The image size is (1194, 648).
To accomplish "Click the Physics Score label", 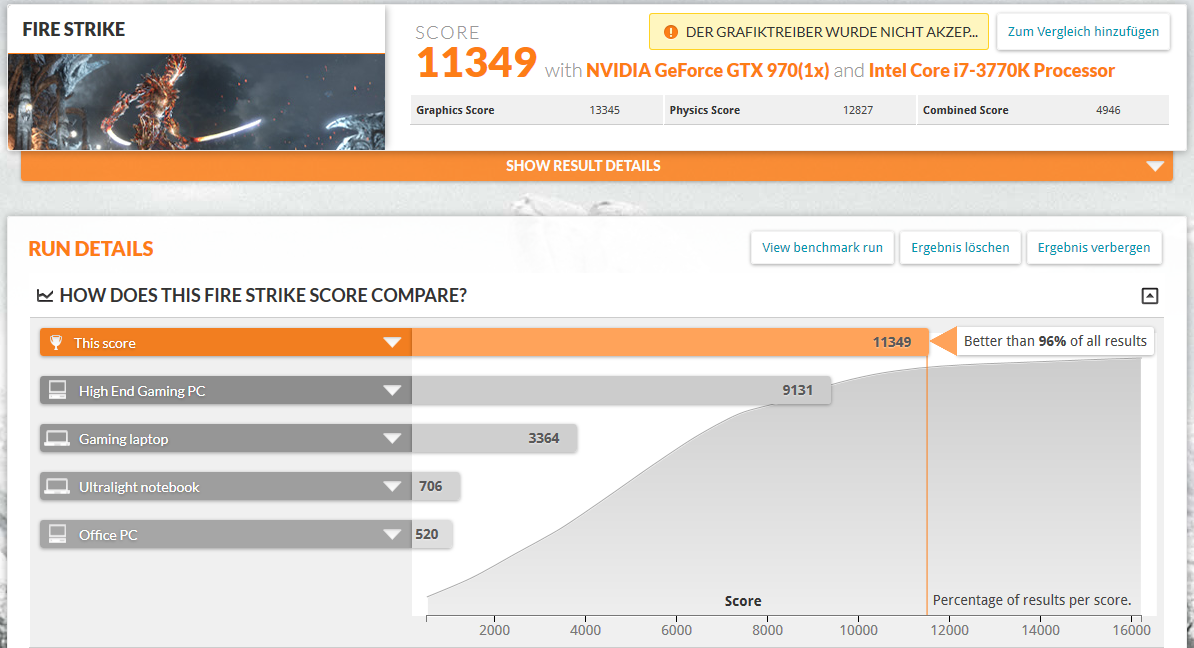I will [705, 110].
